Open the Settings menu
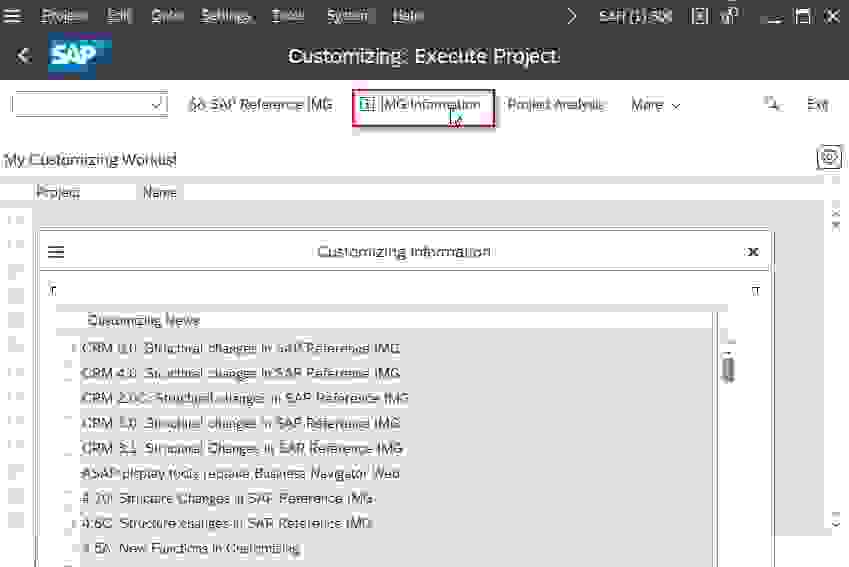This screenshot has height=567, width=849. tap(226, 16)
